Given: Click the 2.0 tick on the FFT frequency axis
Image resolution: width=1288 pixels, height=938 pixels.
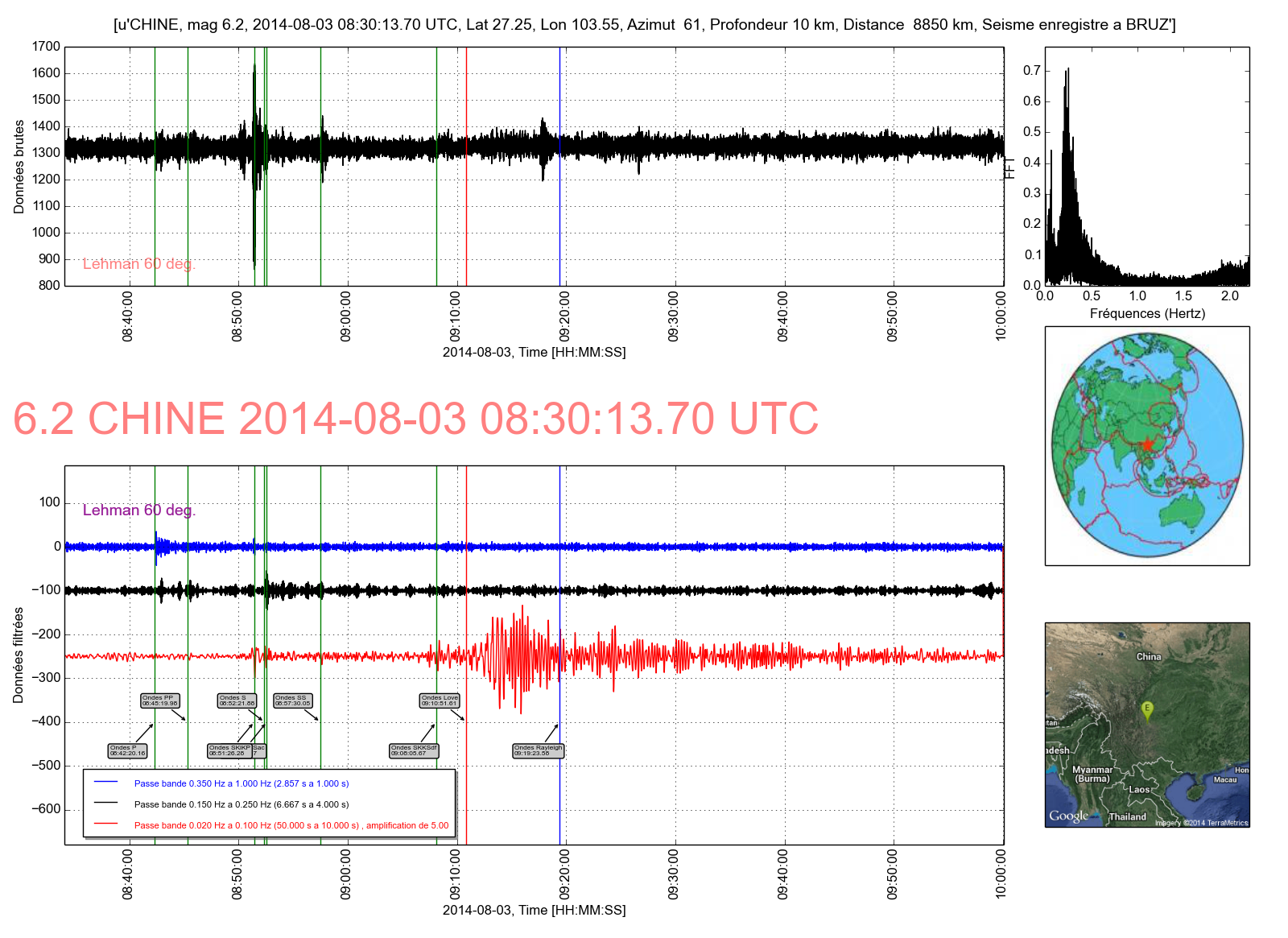Looking at the screenshot, I should point(1230,296).
